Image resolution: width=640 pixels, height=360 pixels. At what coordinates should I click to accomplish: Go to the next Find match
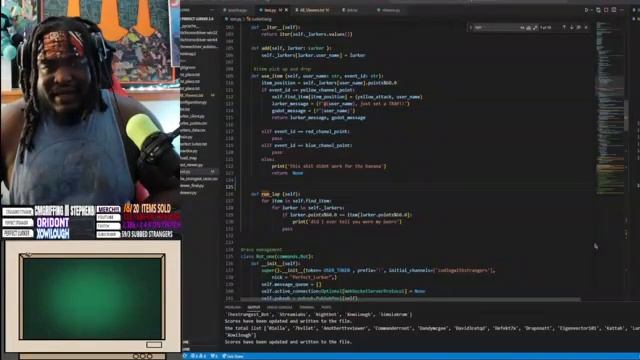coord(571,27)
